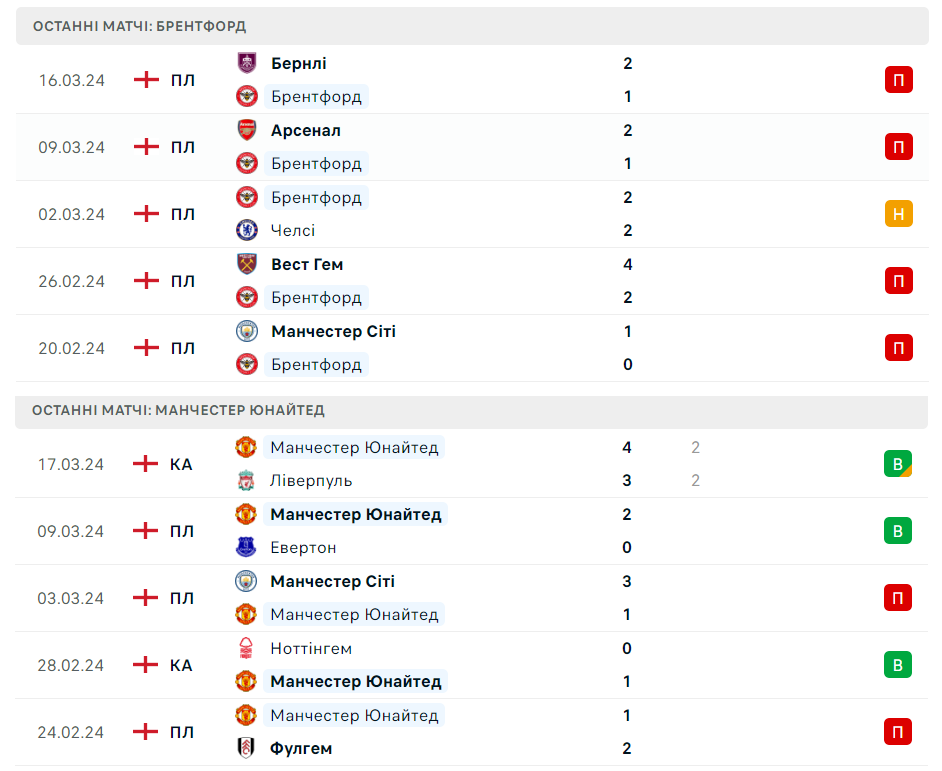The image size is (942, 771).
Task: Select the 'Останні матчі: Манчестер Юнайтед' header
Action: 178,410
